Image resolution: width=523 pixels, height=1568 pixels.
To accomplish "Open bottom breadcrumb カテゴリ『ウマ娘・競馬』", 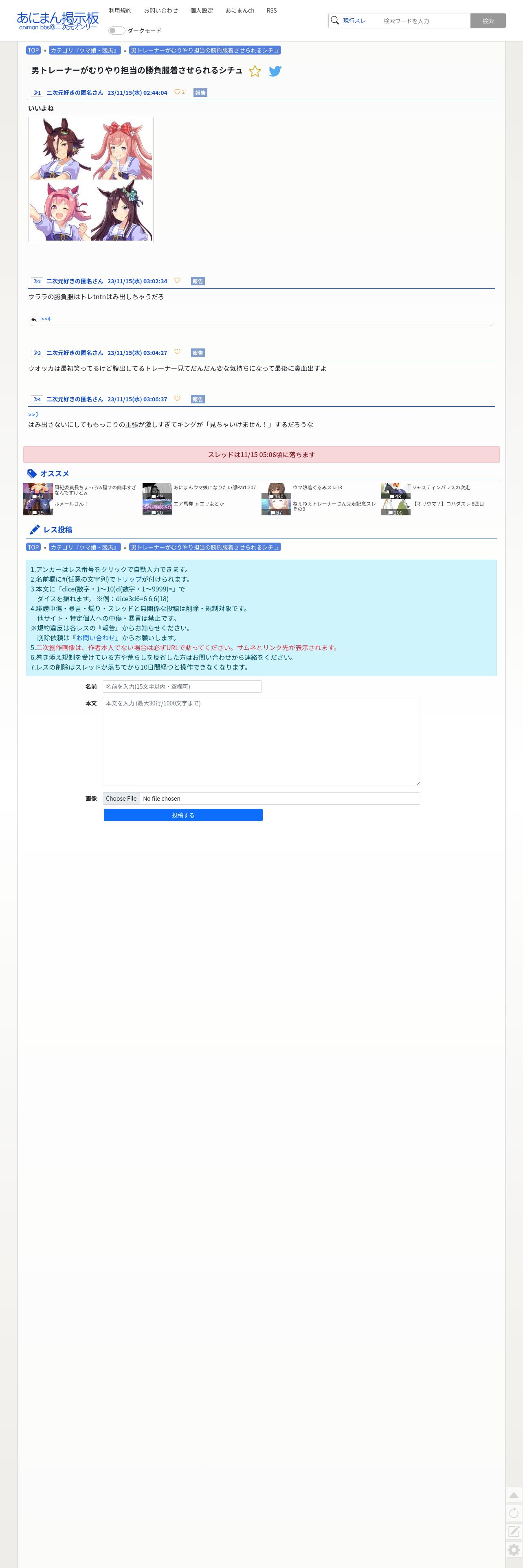I will point(85,547).
